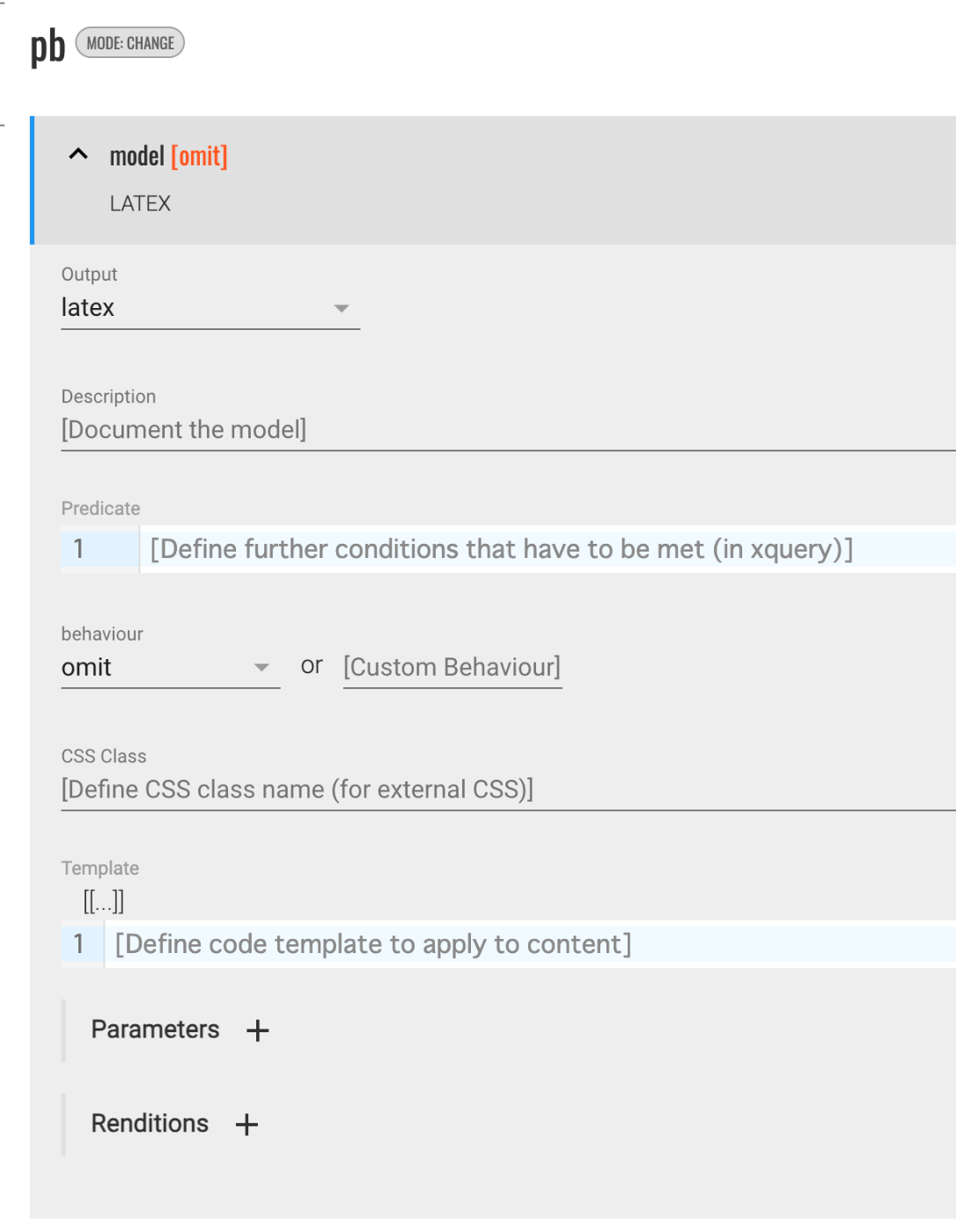Click line number 1 in Predicate gutter

[x=79, y=549]
